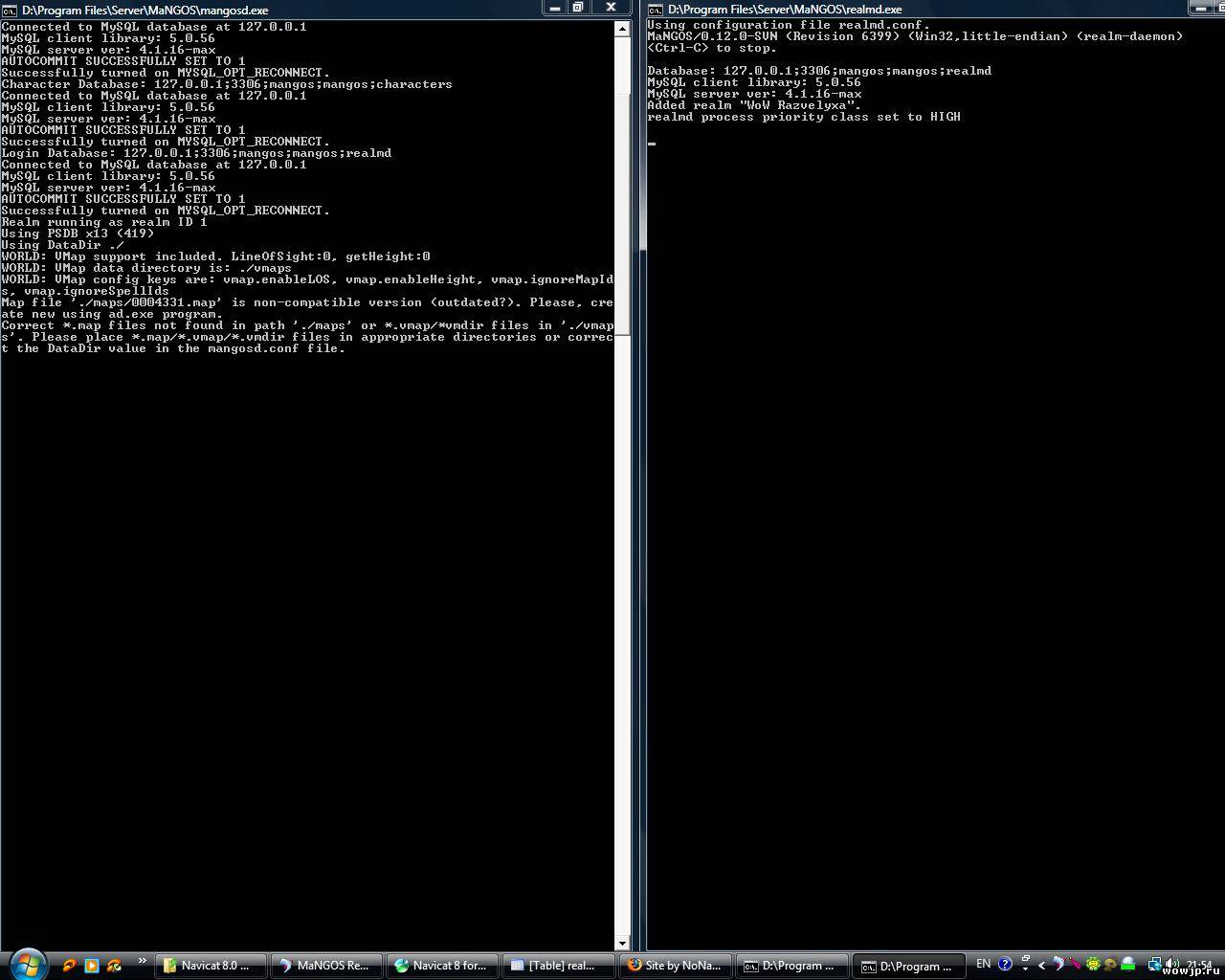Open Navicat 8 for... taskbar button
Image resolution: width=1225 pixels, height=980 pixels.
click(443, 966)
